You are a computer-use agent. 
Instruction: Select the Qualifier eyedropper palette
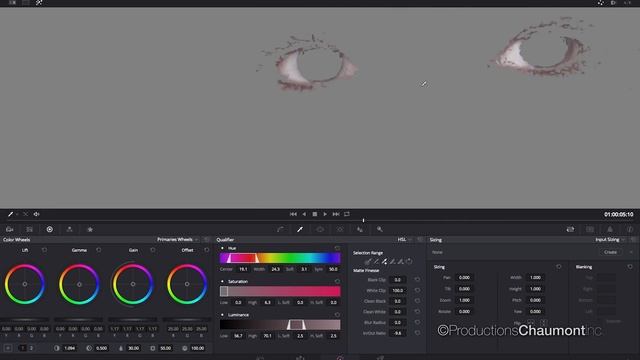coord(300,229)
